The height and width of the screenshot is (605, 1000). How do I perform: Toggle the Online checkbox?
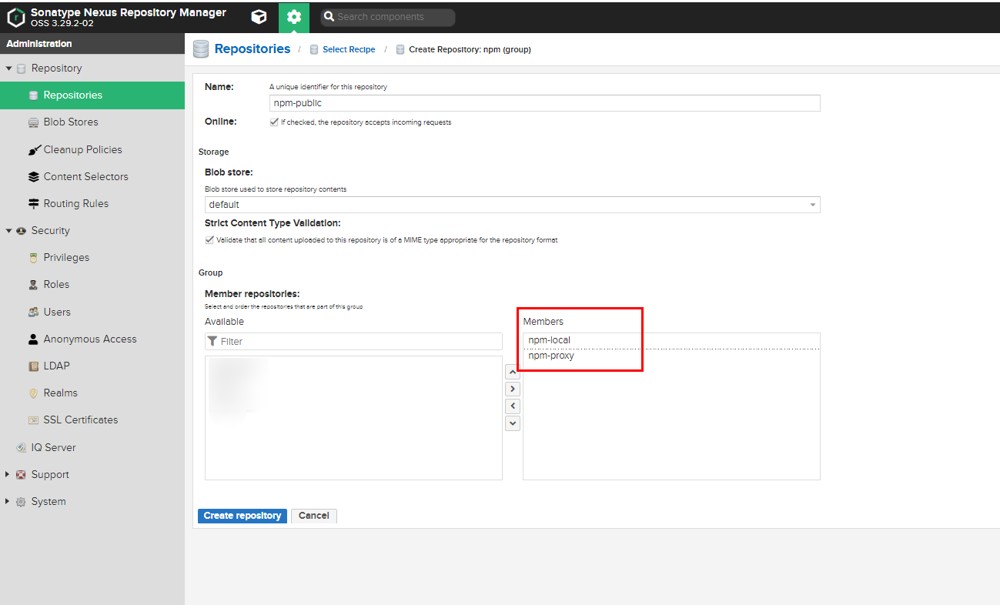[x=274, y=122]
